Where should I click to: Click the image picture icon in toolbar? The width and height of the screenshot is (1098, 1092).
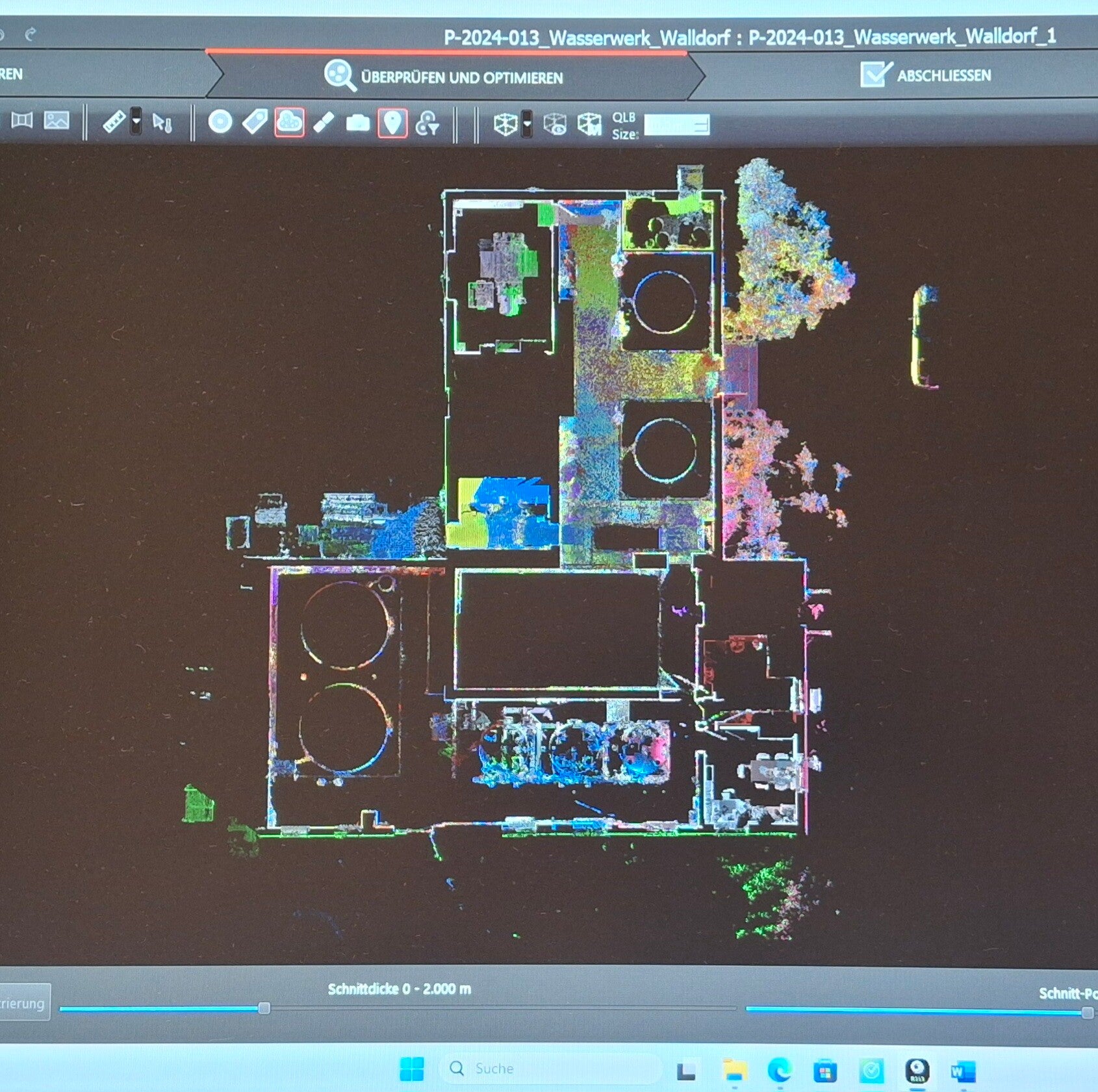pyautogui.click(x=57, y=120)
